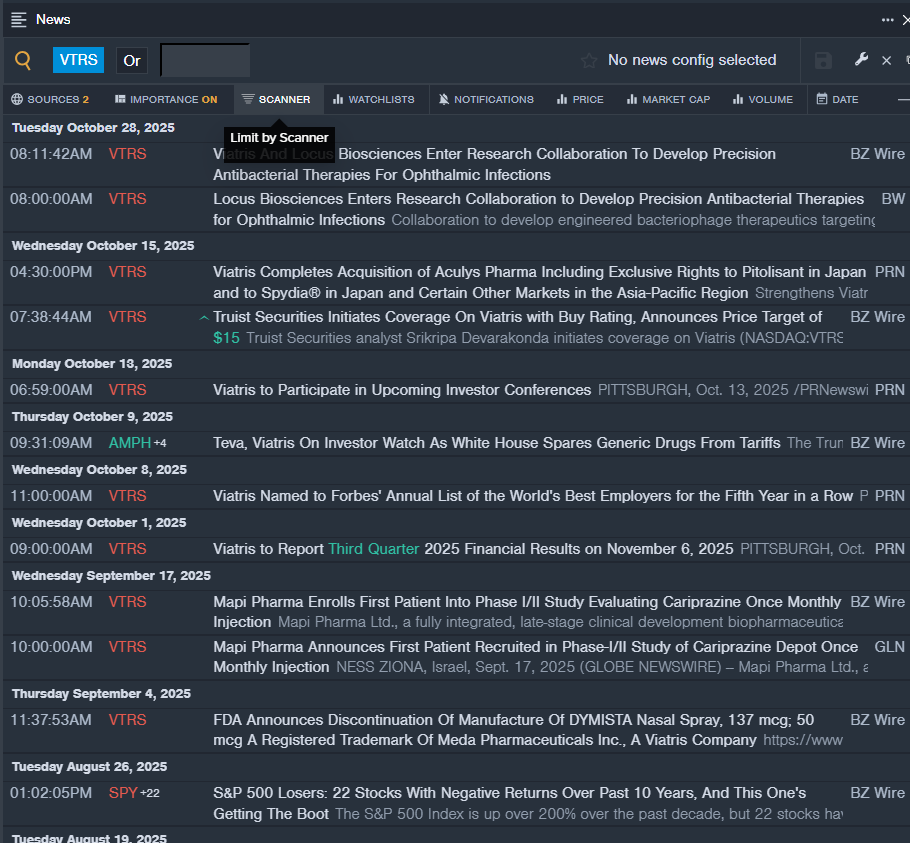Screen dimensions: 910x843
Task: Open the three-dot panel options menu
Action: (887, 19)
